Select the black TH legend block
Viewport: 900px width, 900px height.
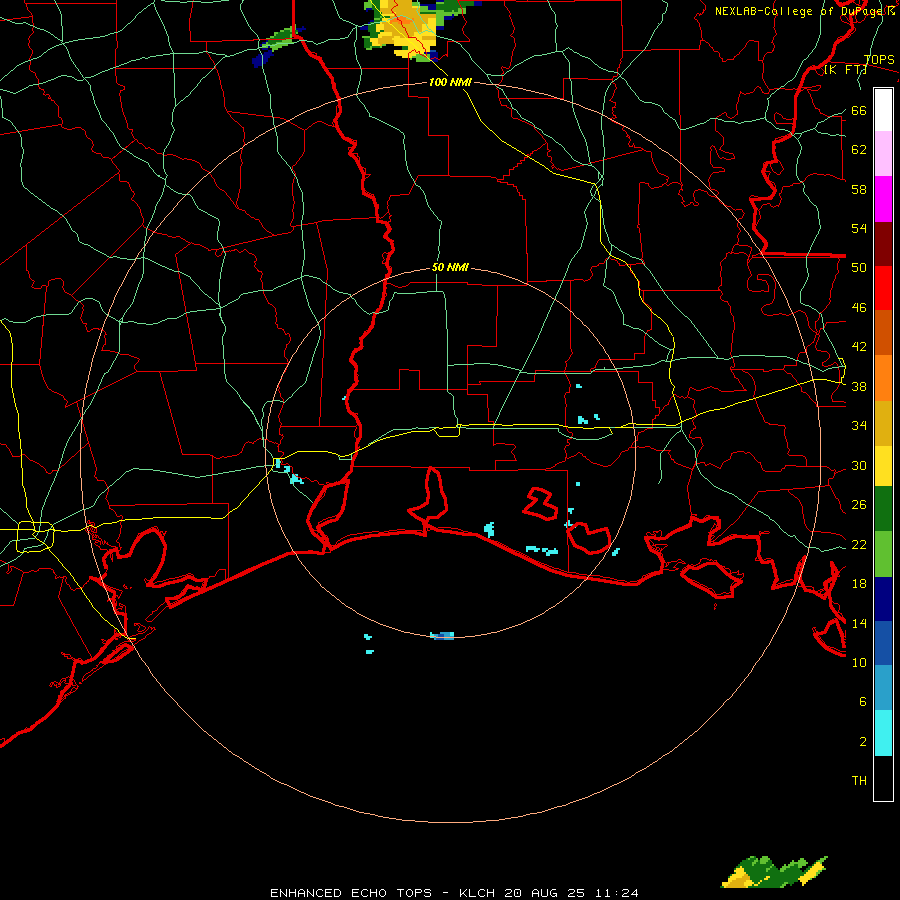pyautogui.click(x=883, y=778)
